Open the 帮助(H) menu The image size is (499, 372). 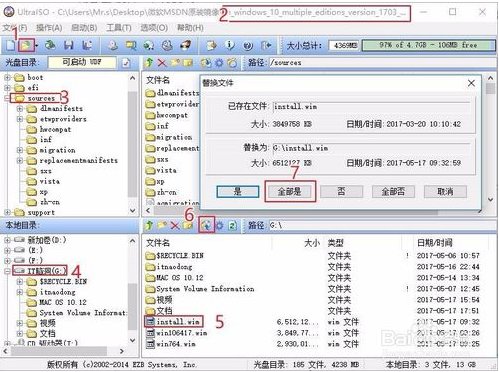coord(190,28)
